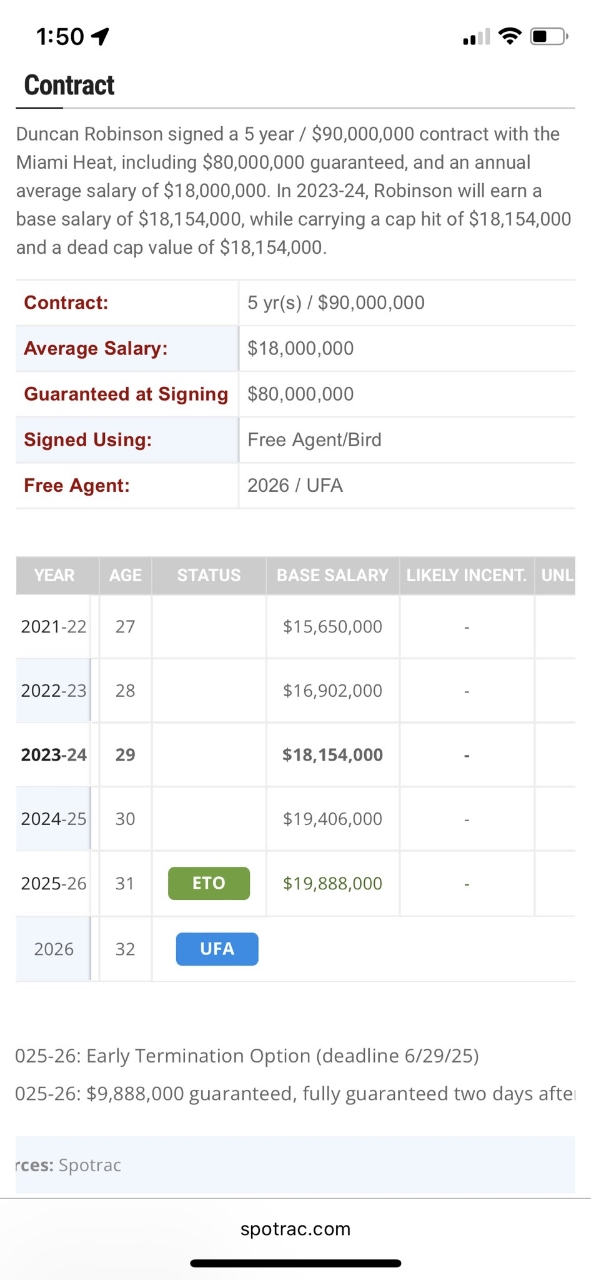The image size is (591, 1280).
Task: Tap the Spotrac source link
Action: [90, 1165]
